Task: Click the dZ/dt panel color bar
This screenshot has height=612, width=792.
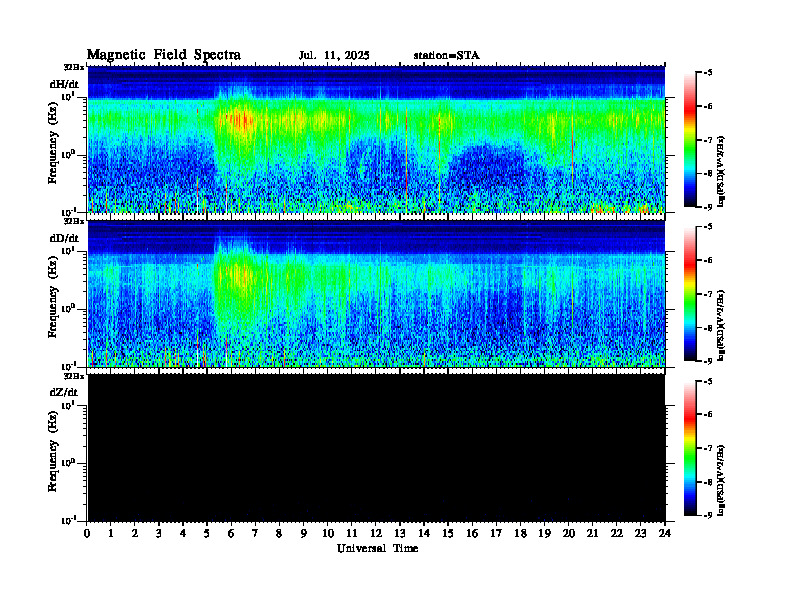Action: pos(690,448)
